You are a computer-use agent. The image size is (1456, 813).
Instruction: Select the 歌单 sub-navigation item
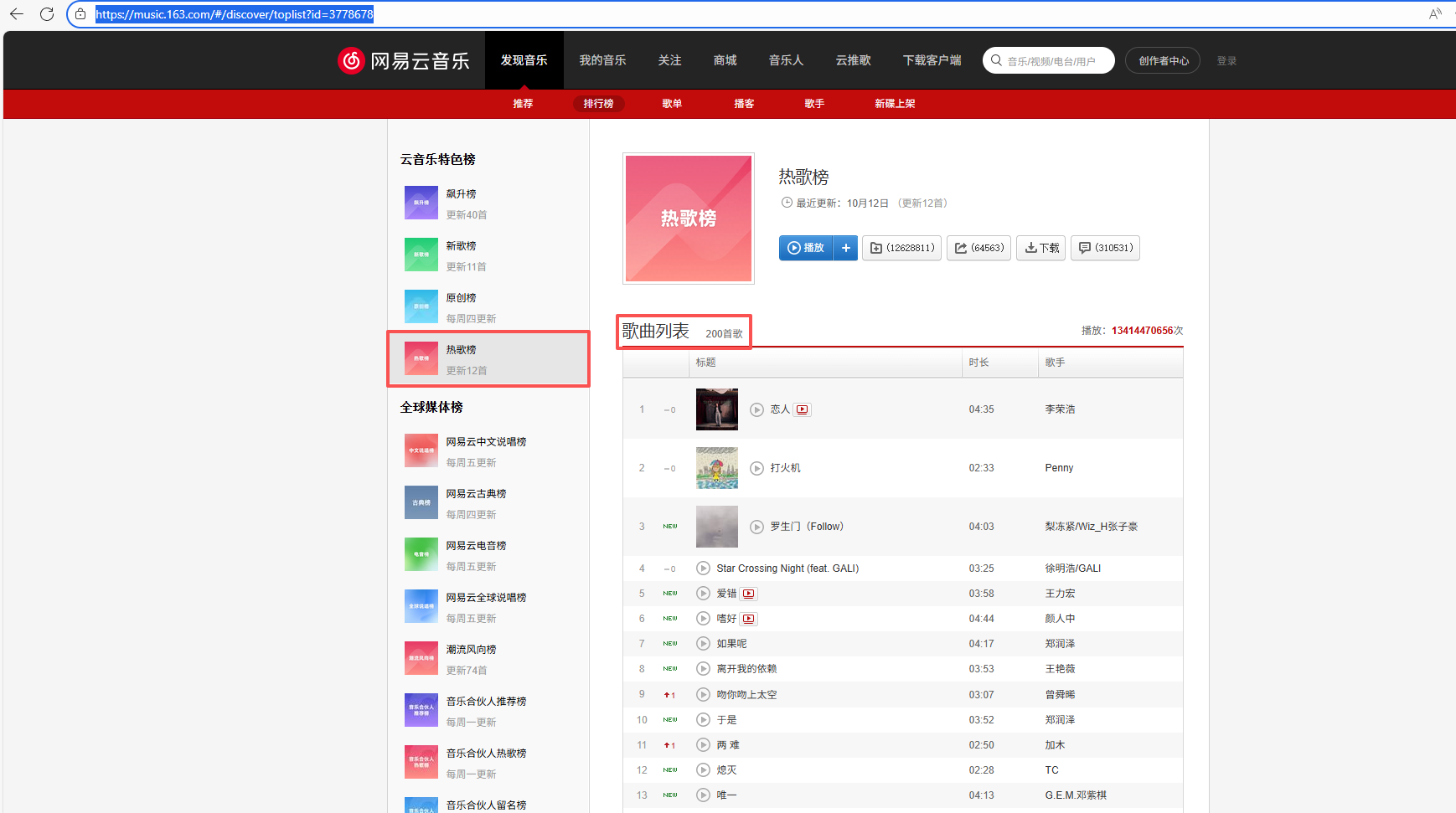(x=672, y=104)
